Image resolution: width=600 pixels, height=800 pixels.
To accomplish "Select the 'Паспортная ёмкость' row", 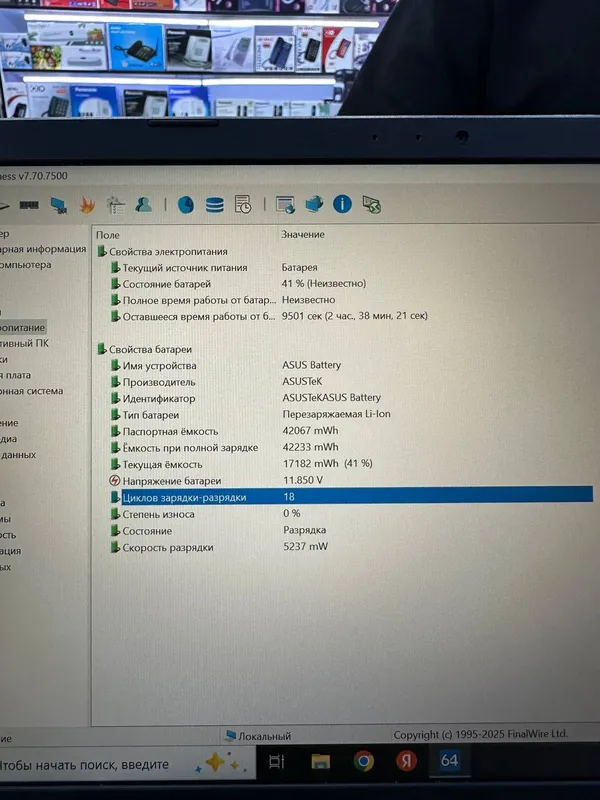I will pos(170,432).
